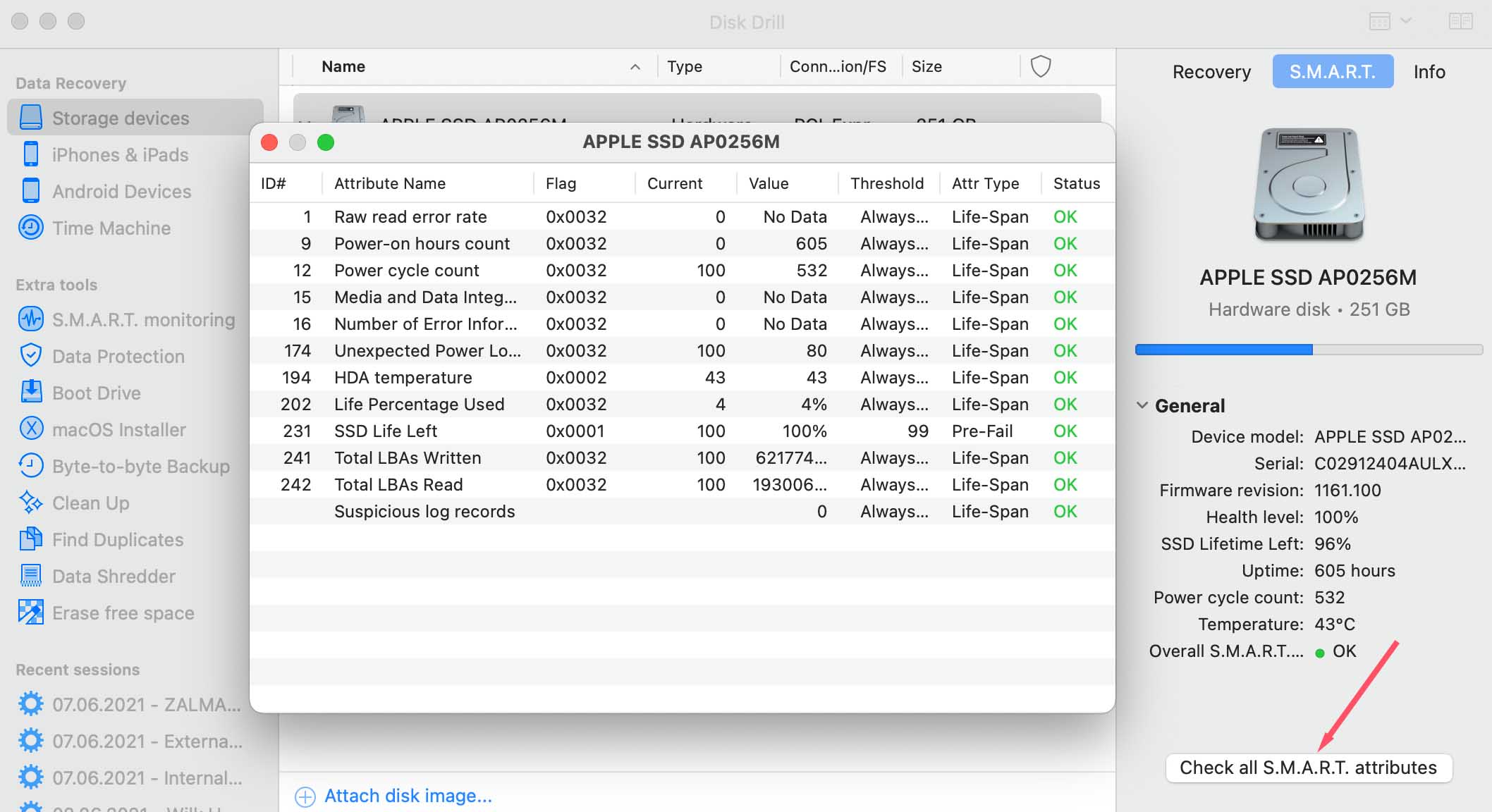
Task: Open Find Duplicates icon
Action: pyautogui.click(x=30, y=539)
